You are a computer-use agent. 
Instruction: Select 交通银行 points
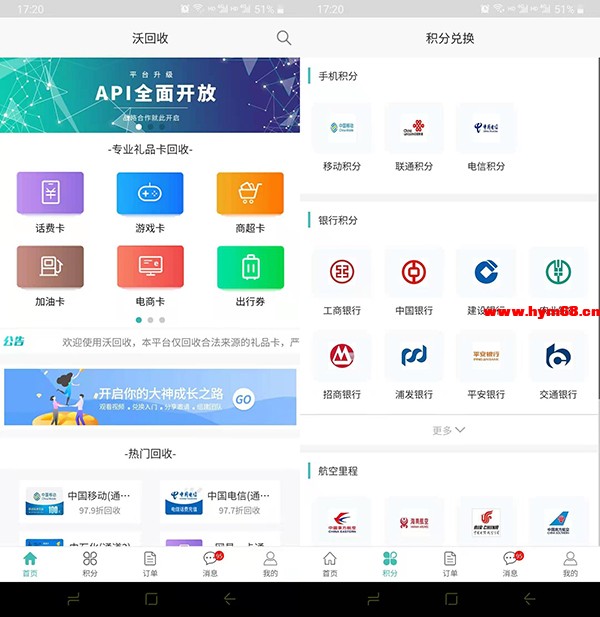coord(558,366)
